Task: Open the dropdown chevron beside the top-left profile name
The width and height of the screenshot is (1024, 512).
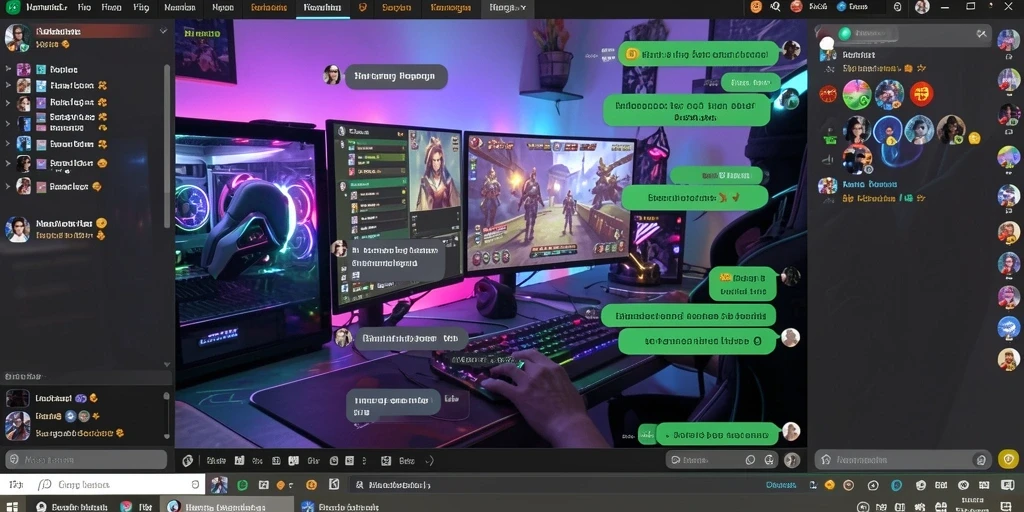Action: 163,31
